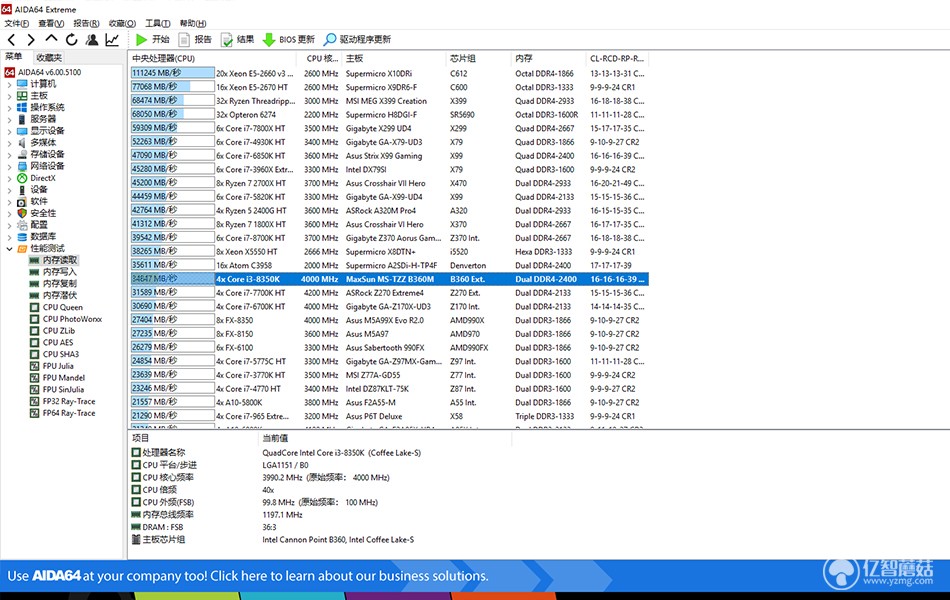Open the 查看(V) menu
The image size is (950, 600).
[51, 23]
